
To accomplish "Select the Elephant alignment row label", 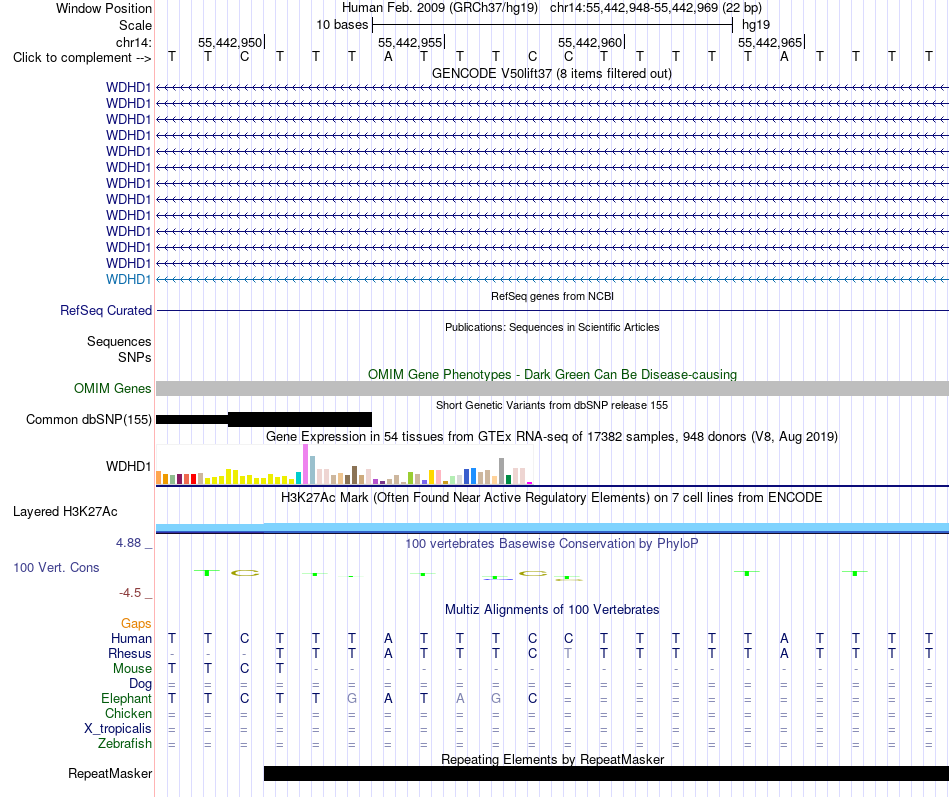I will click(x=126, y=699).
